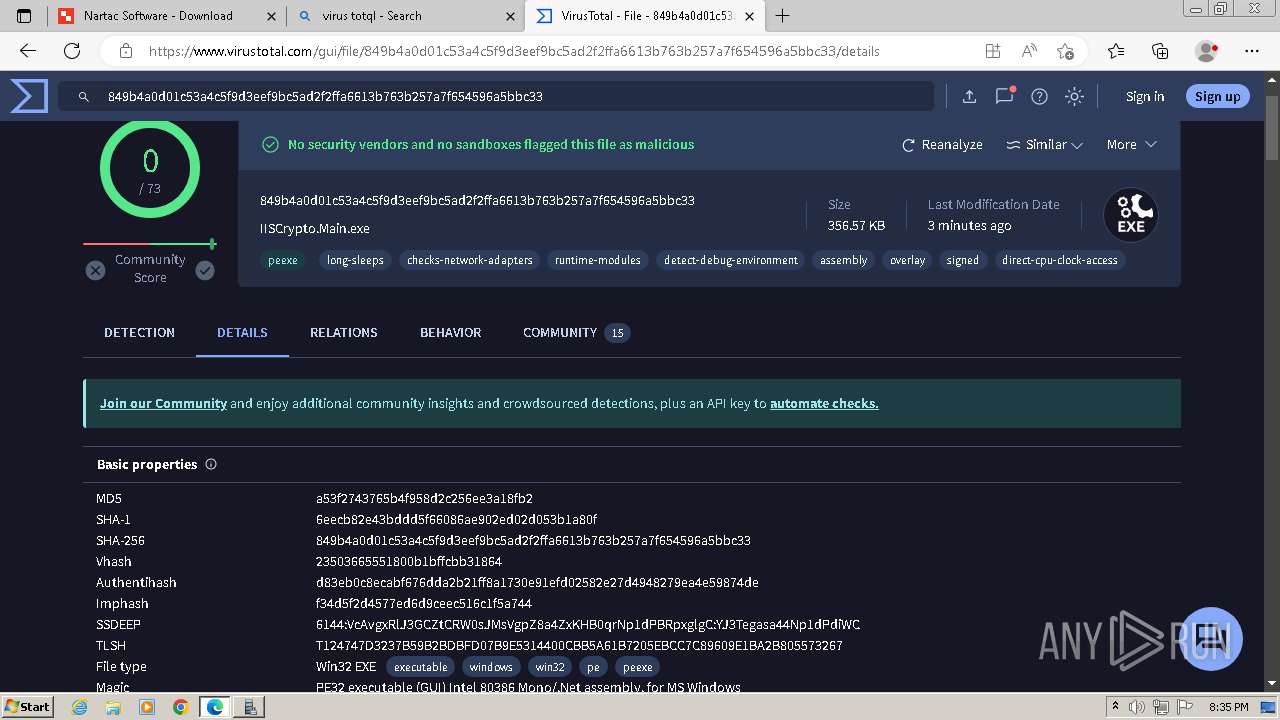
Task: Open the DETECTION tab
Action: tap(139, 332)
